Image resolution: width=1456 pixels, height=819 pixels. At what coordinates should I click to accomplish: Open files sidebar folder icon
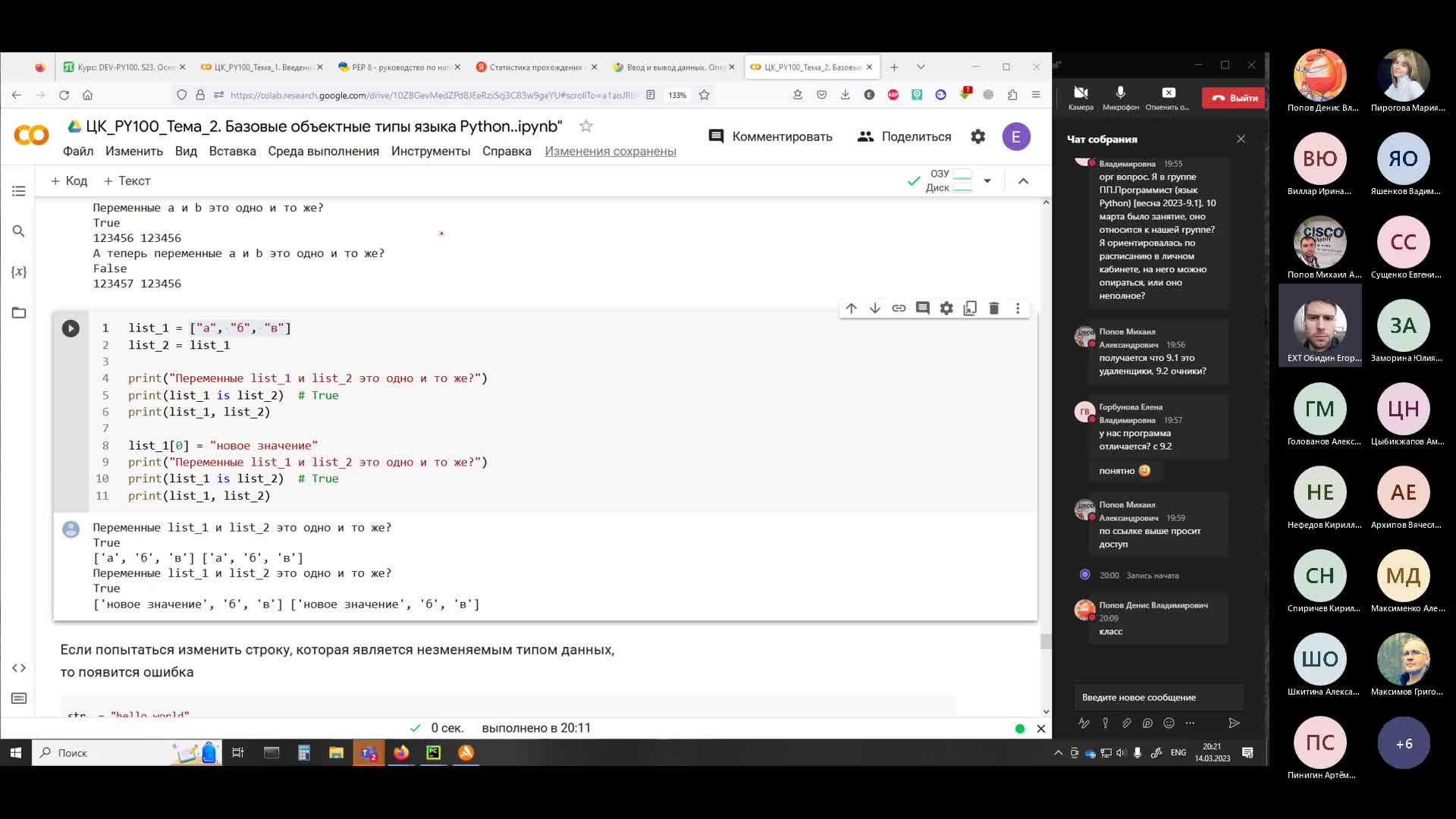[19, 312]
